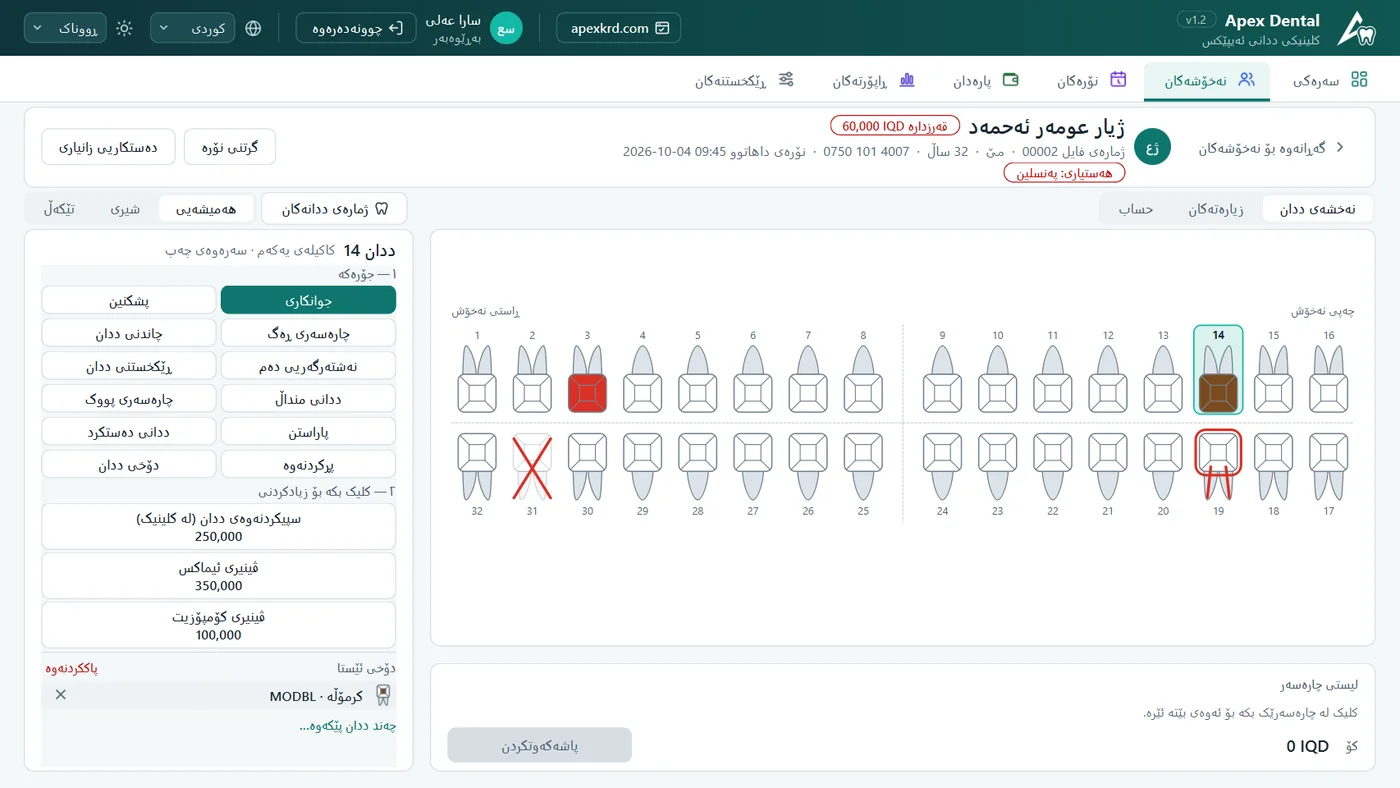Select tooth 11 in upper row

[x=1052, y=379]
